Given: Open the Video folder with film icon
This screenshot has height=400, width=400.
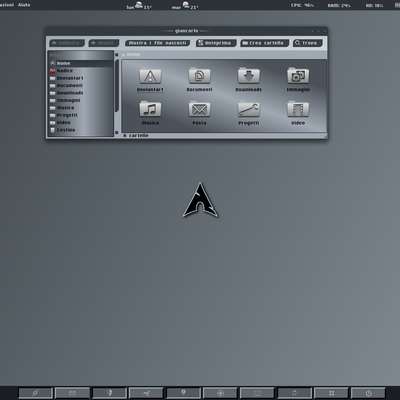Looking at the screenshot, I should pyautogui.click(x=298, y=113).
